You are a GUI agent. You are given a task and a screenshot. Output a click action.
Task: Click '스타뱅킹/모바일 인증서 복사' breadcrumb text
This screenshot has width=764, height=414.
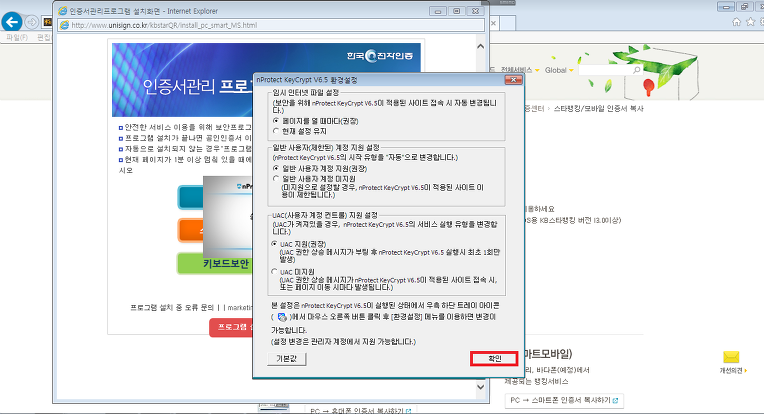coord(598,109)
